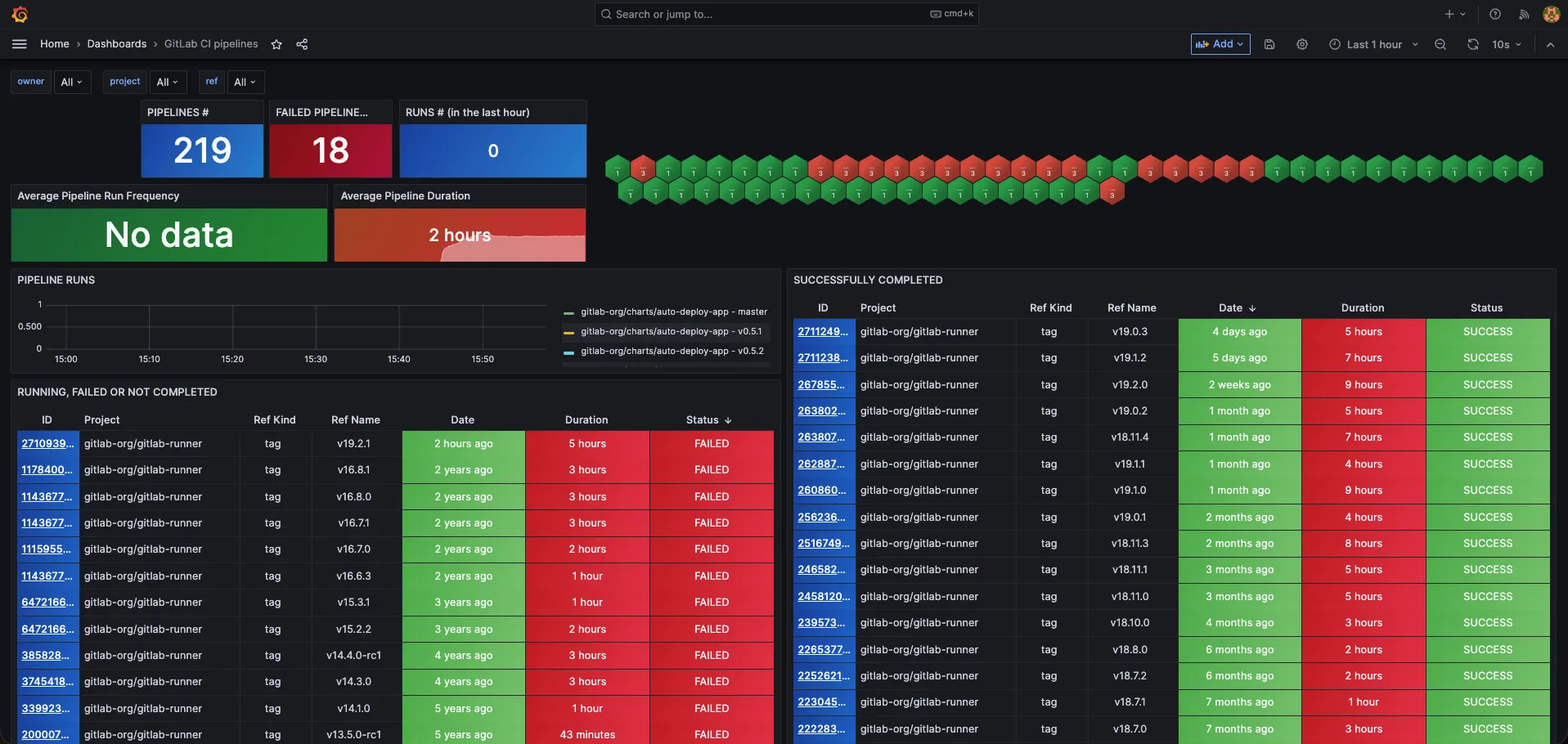Click the 43 minutes duration cell
This screenshot has width=1568, height=744.
[587, 734]
